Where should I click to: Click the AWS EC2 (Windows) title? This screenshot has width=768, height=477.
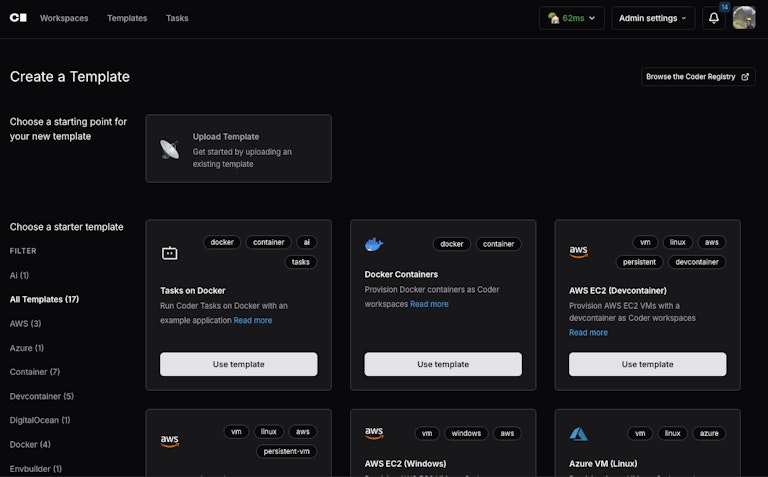tap(405, 463)
